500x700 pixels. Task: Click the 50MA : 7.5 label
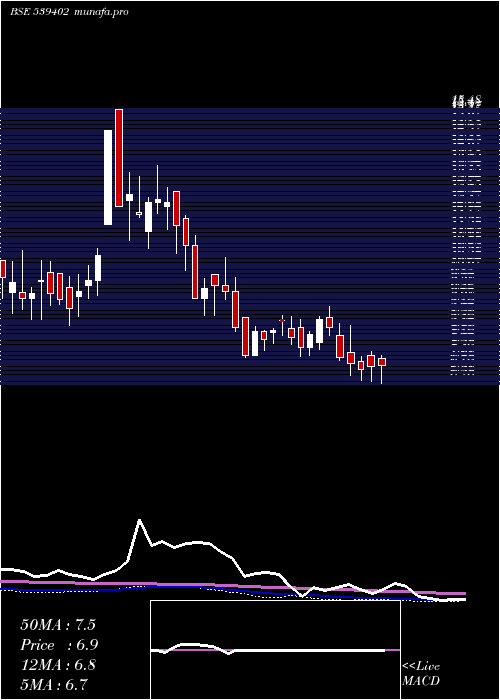pos(58,625)
